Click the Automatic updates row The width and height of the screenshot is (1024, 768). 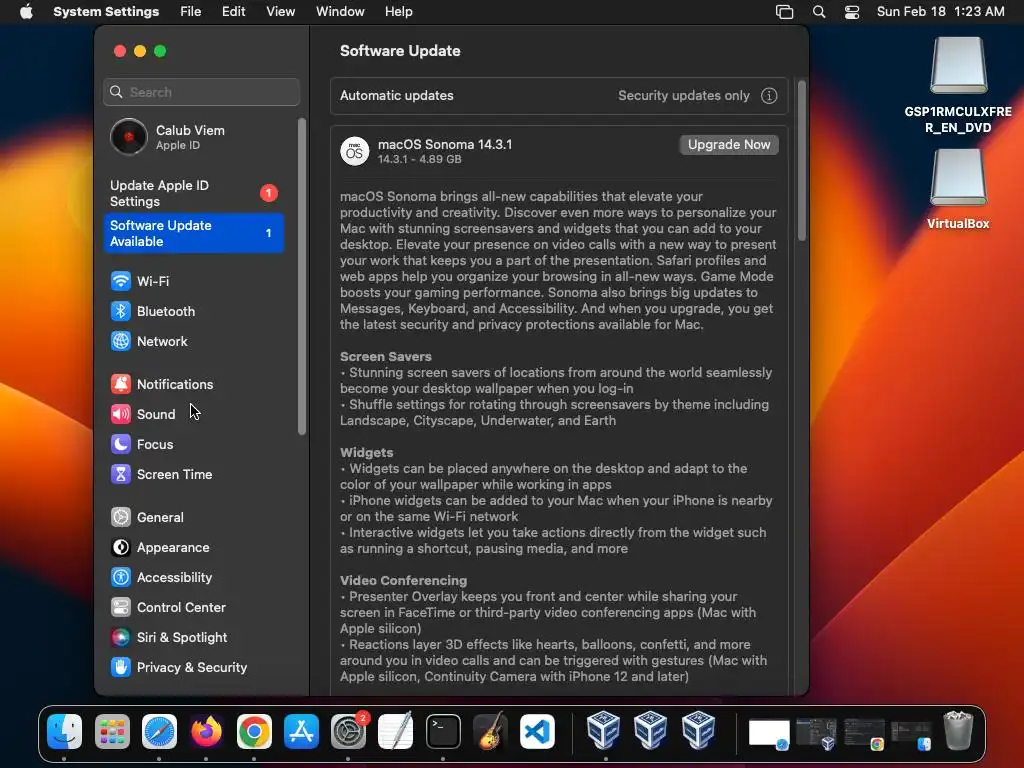[x=559, y=96]
